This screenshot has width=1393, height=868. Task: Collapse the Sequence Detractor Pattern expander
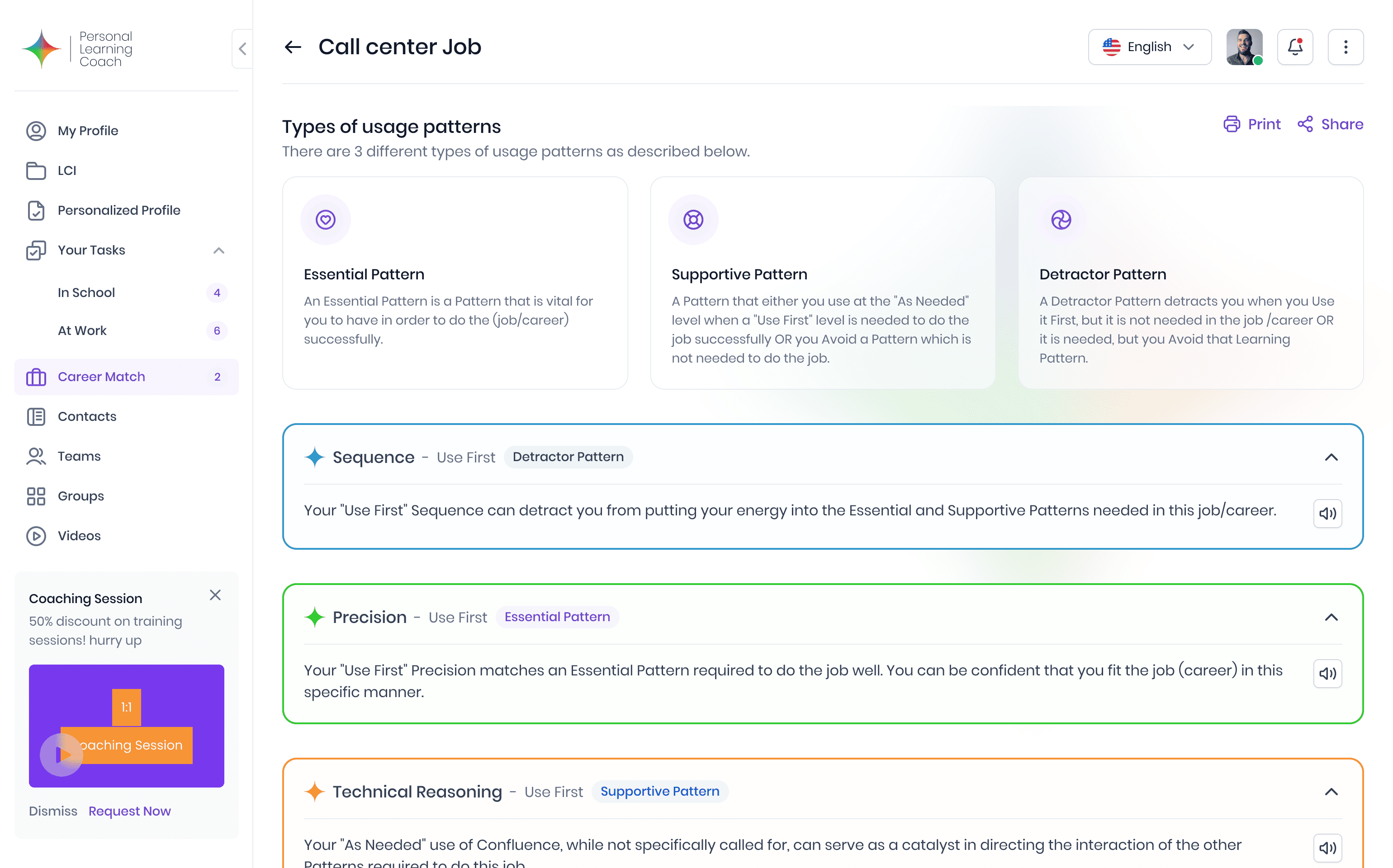coord(1331,457)
